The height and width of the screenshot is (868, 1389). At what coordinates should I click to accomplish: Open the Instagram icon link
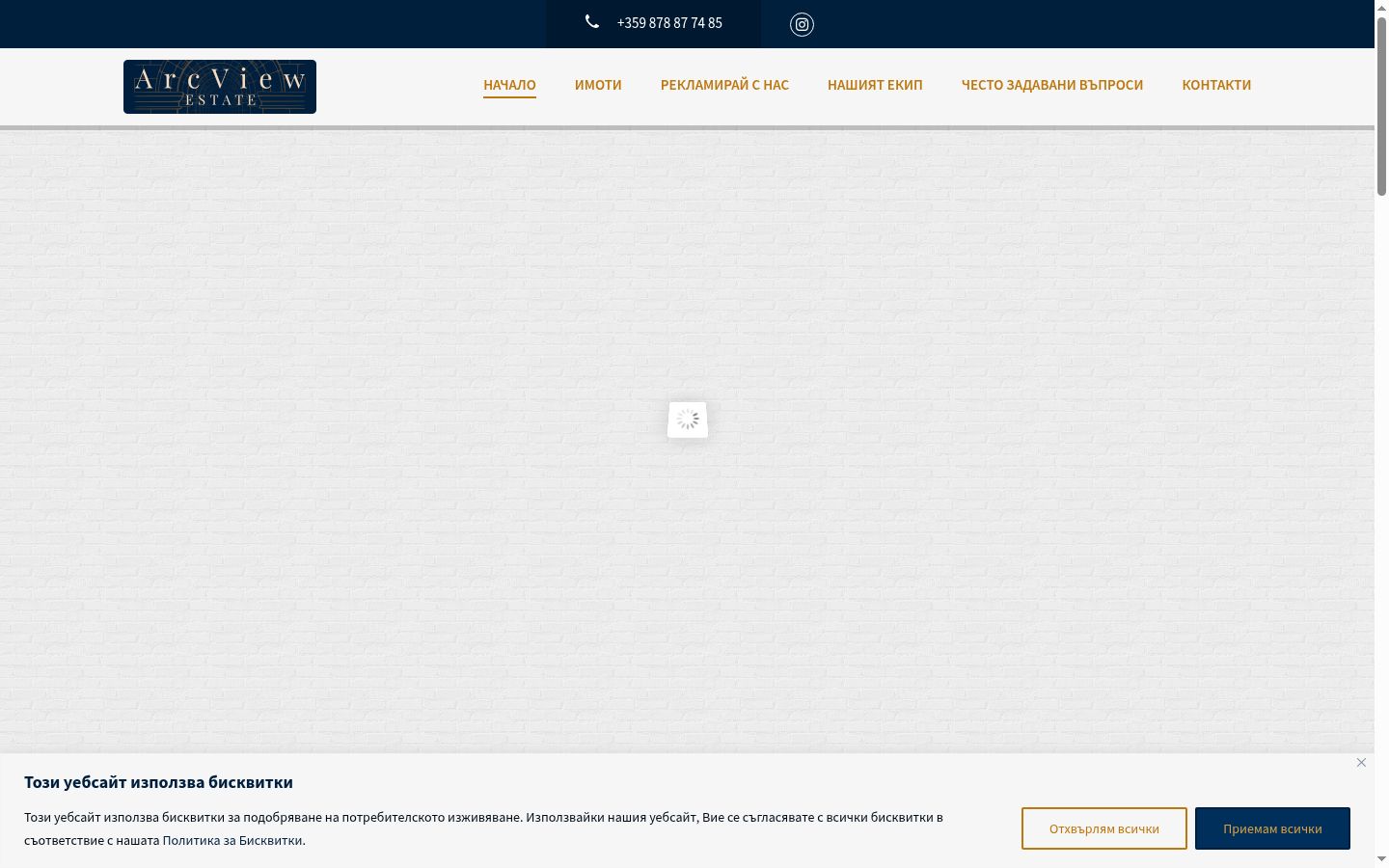802,24
